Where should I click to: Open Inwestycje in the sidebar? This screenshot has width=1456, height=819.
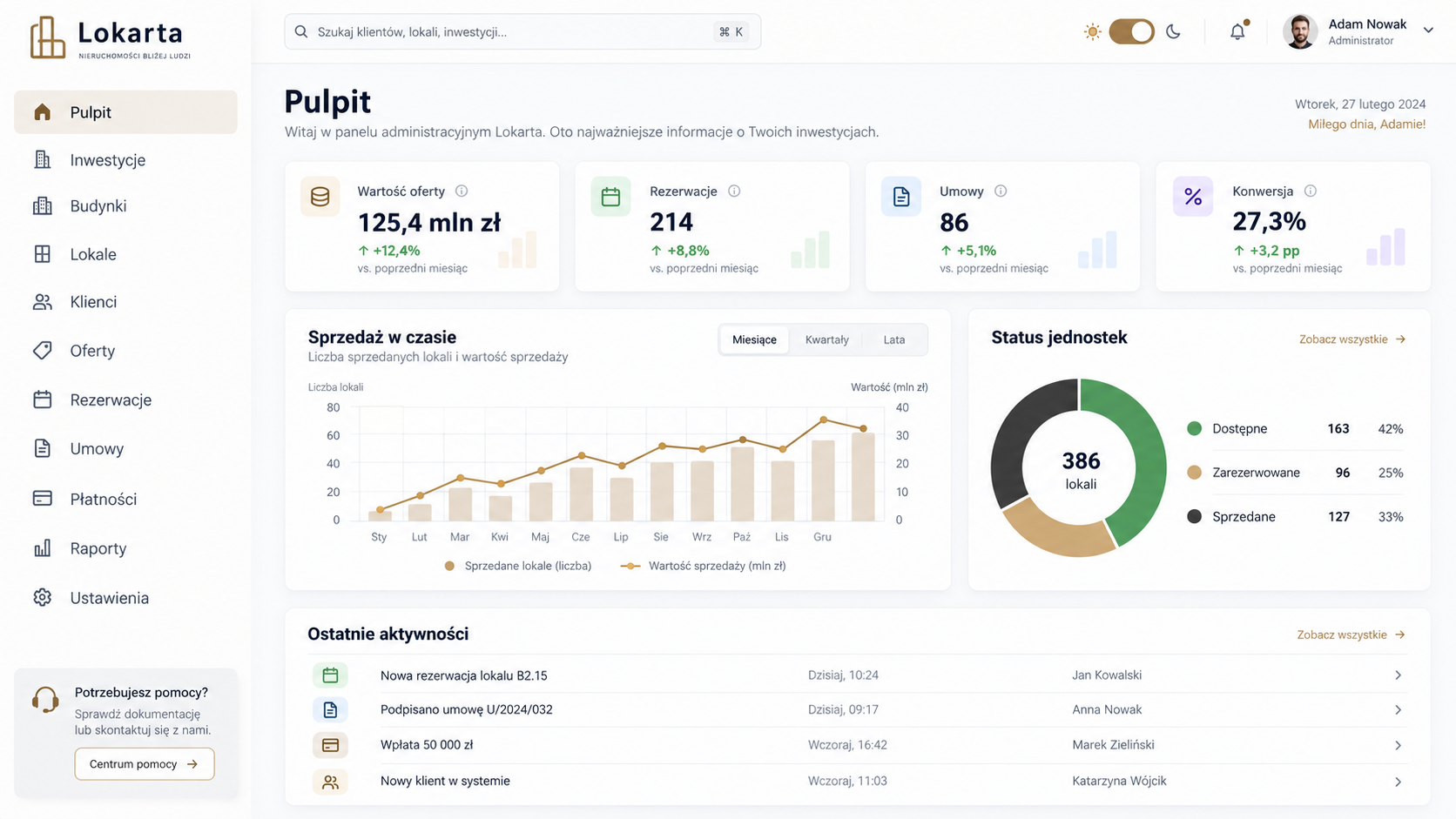point(125,160)
